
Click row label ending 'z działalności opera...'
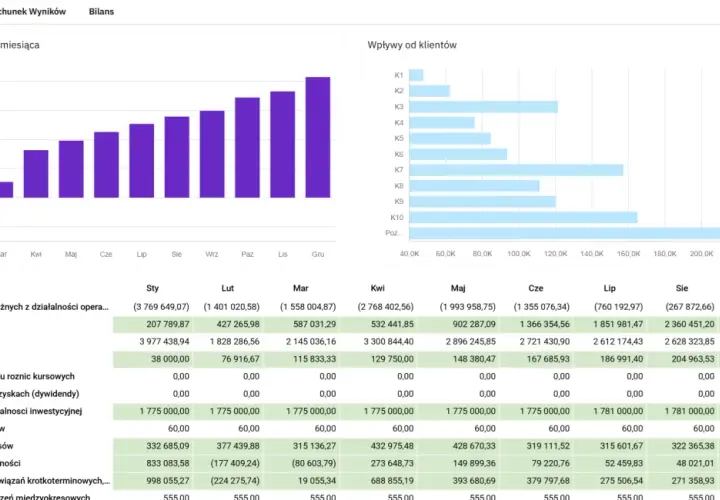point(54,307)
